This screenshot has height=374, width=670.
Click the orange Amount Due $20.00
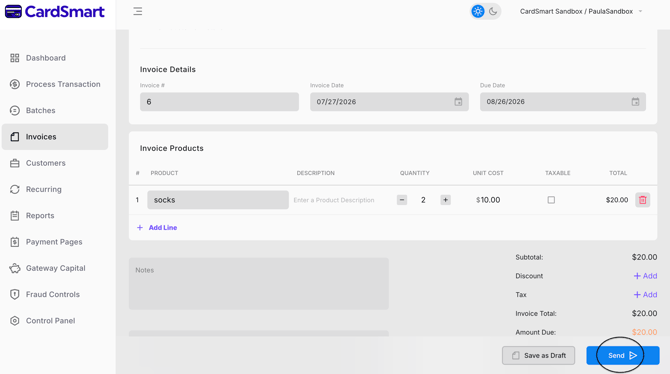click(644, 332)
